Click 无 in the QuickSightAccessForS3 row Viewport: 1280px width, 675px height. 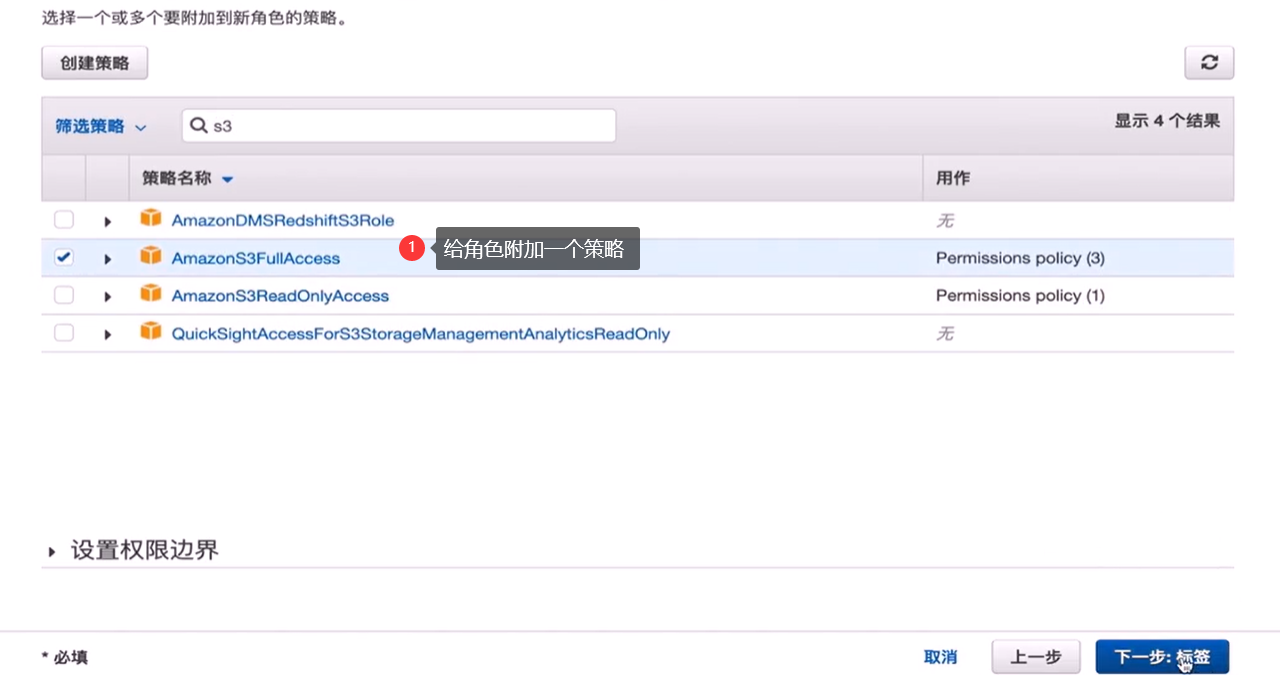click(x=945, y=334)
